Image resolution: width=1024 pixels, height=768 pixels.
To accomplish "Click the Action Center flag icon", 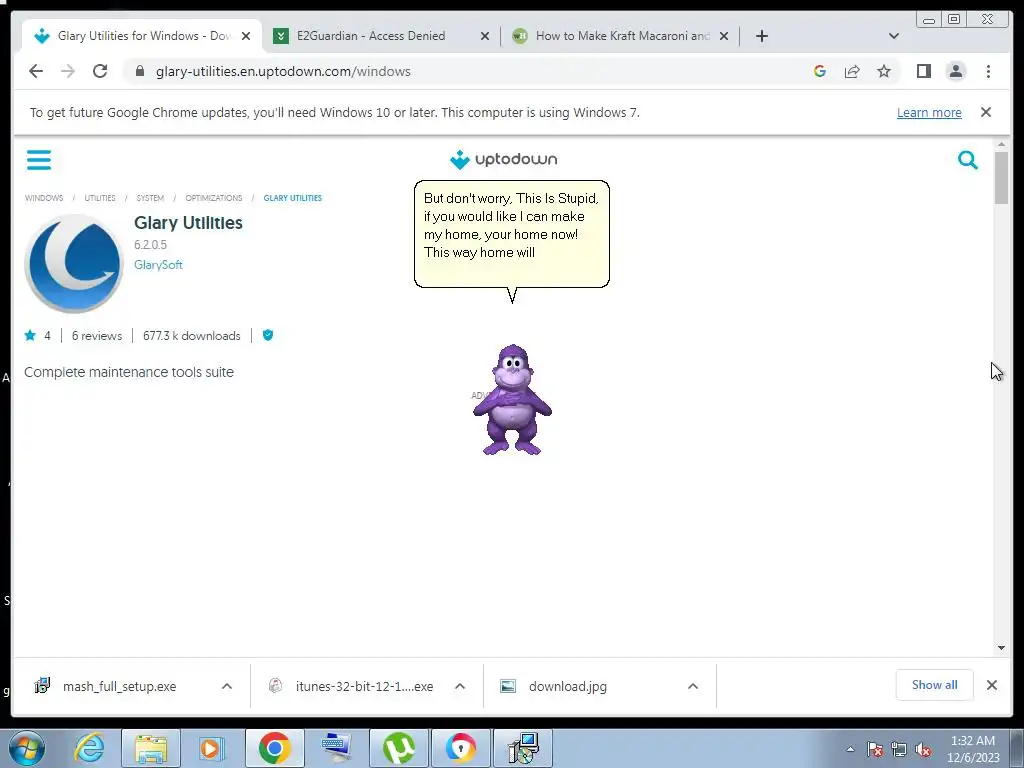I will pyautogui.click(x=875, y=750).
